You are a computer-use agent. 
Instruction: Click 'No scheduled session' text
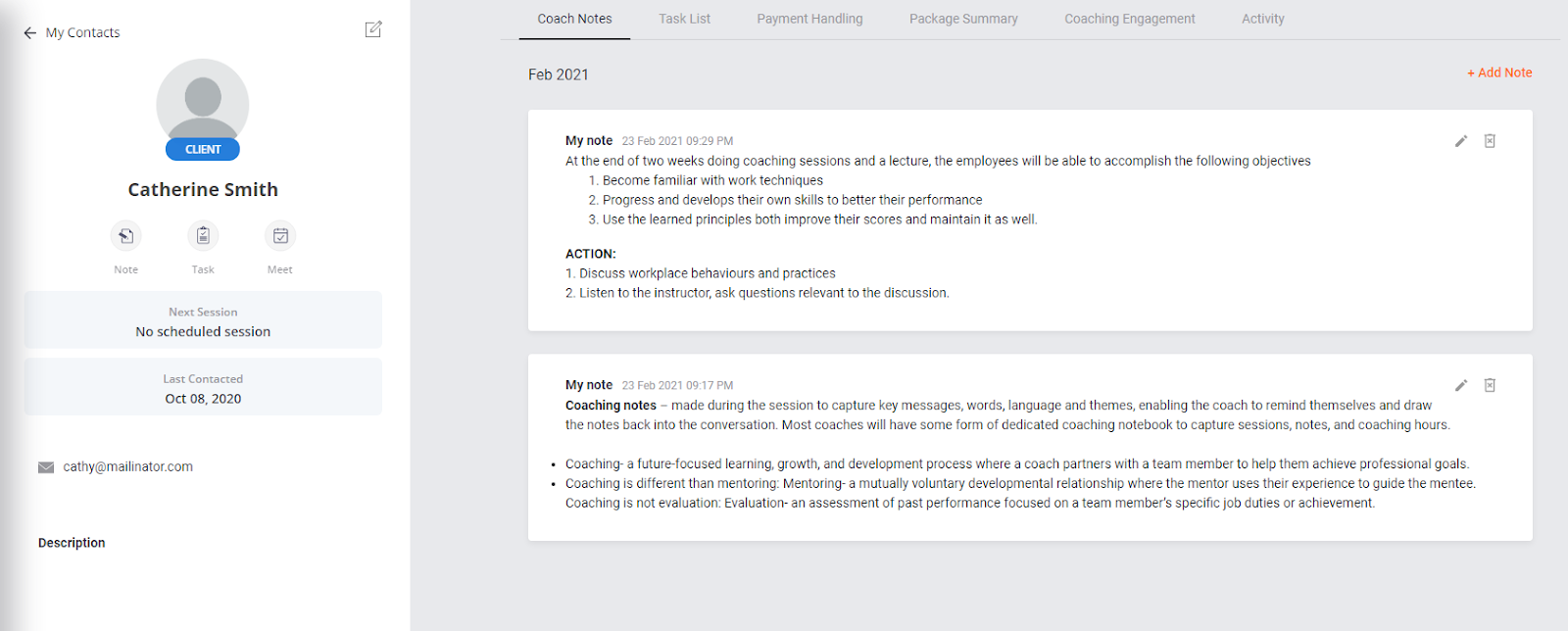203,332
